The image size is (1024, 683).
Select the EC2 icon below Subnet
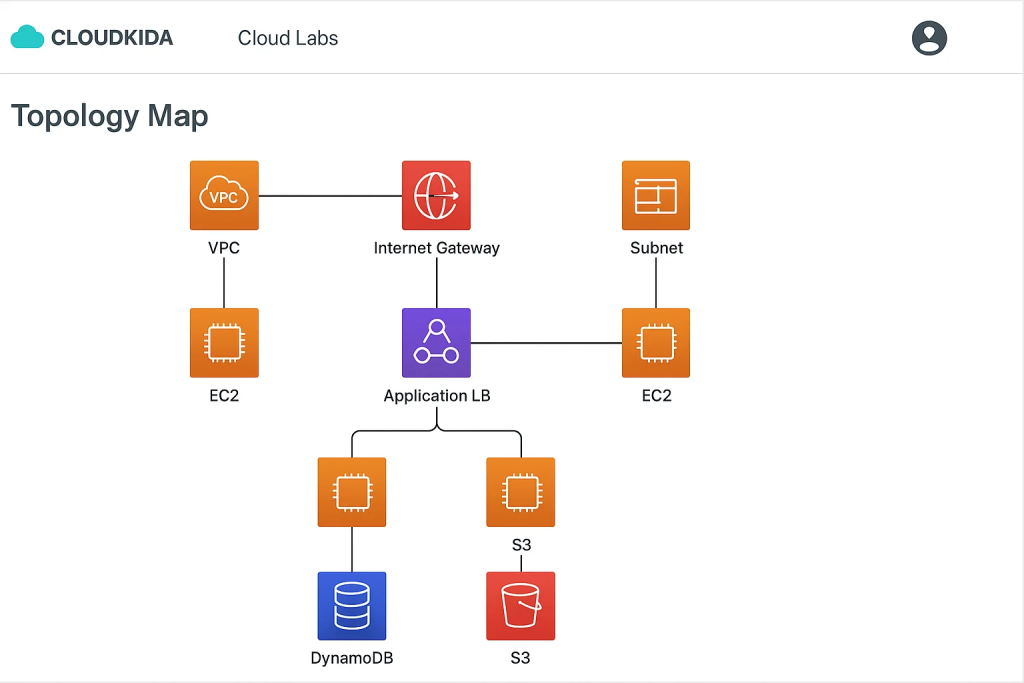tap(656, 343)
